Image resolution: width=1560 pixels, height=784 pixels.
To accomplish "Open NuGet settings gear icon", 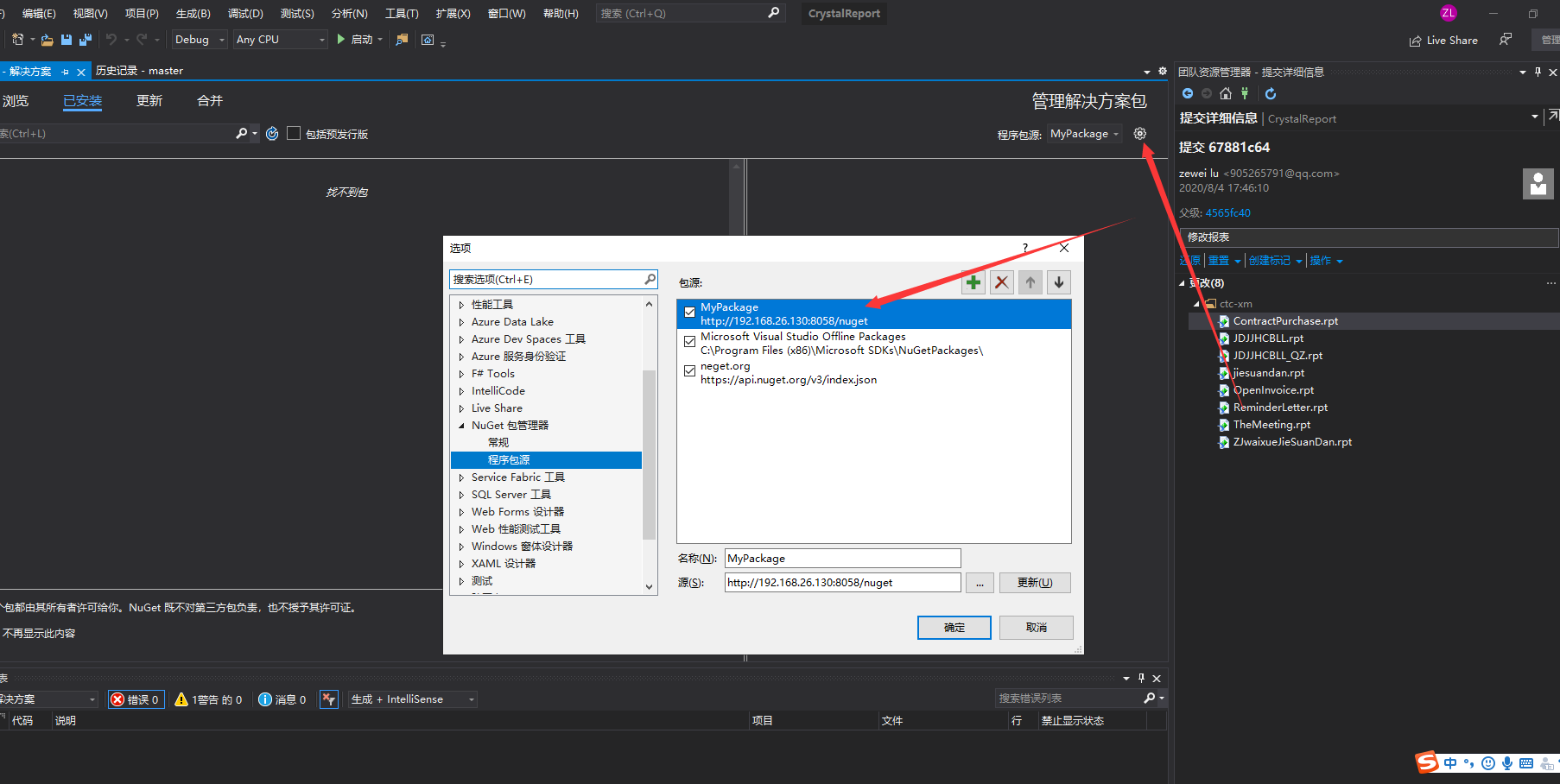I will pos(1140,134).
